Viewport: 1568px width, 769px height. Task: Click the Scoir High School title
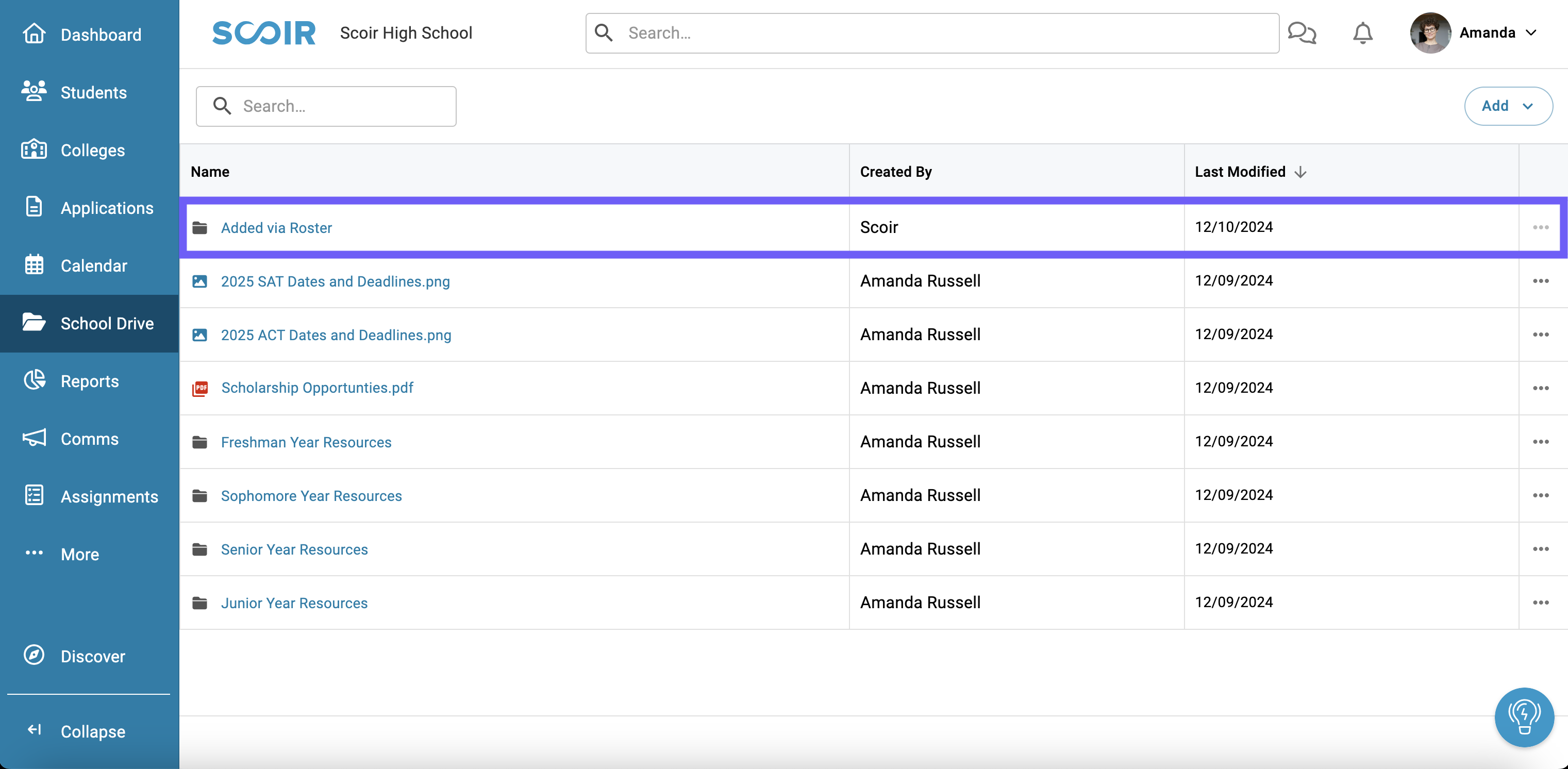[x=406, y=33]
